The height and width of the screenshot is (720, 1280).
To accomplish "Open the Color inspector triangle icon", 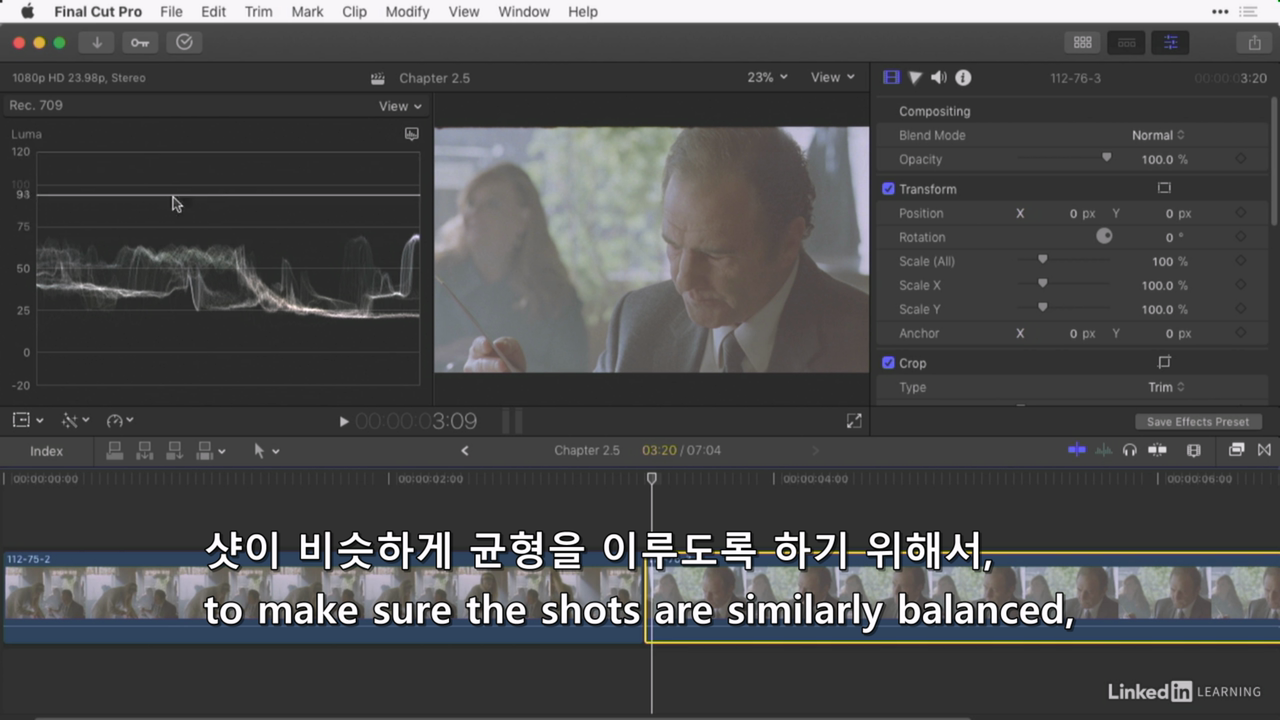I will tap(915, 77).
